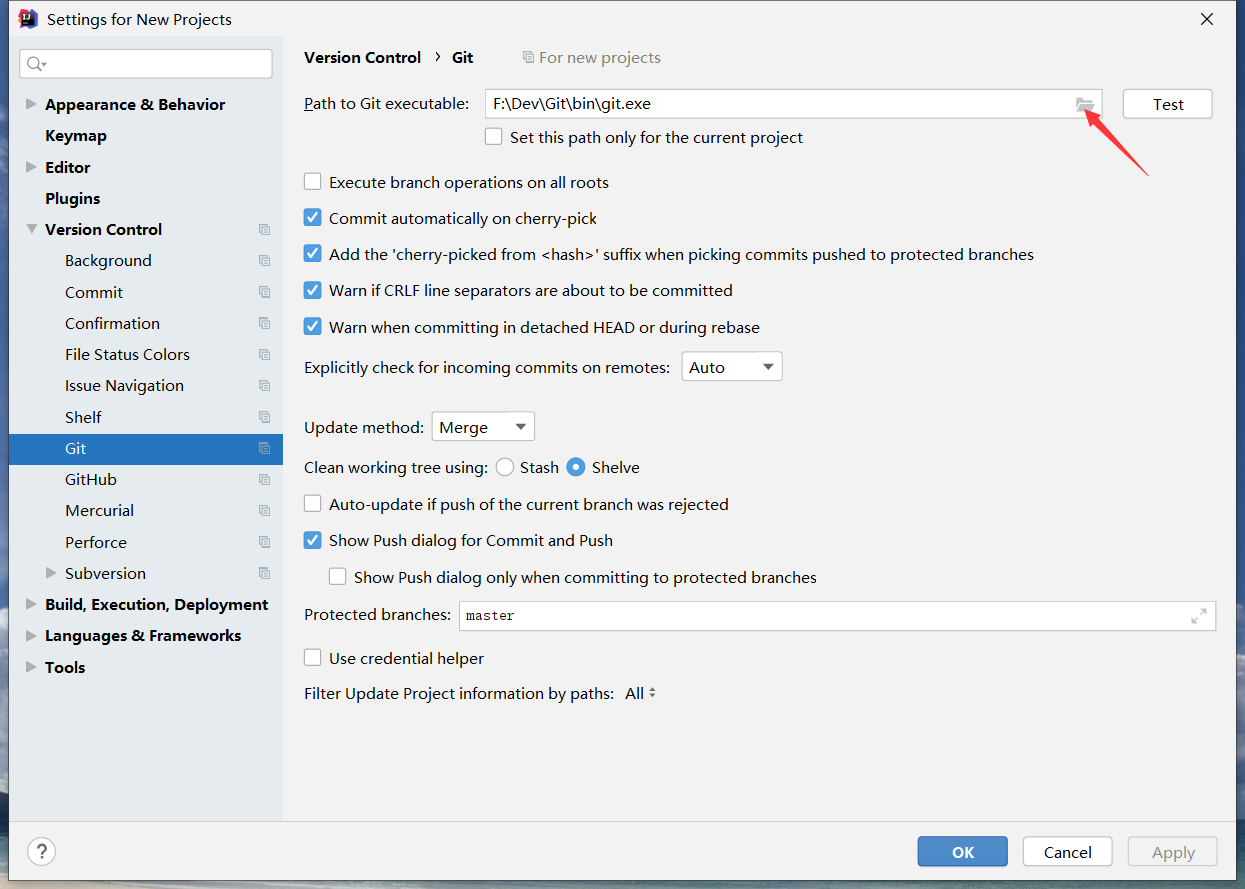This screenshot has height=889, width=1245.
Task: Click the project-level icon beside Issue Navigation
Action: click(x=264, y=386)
